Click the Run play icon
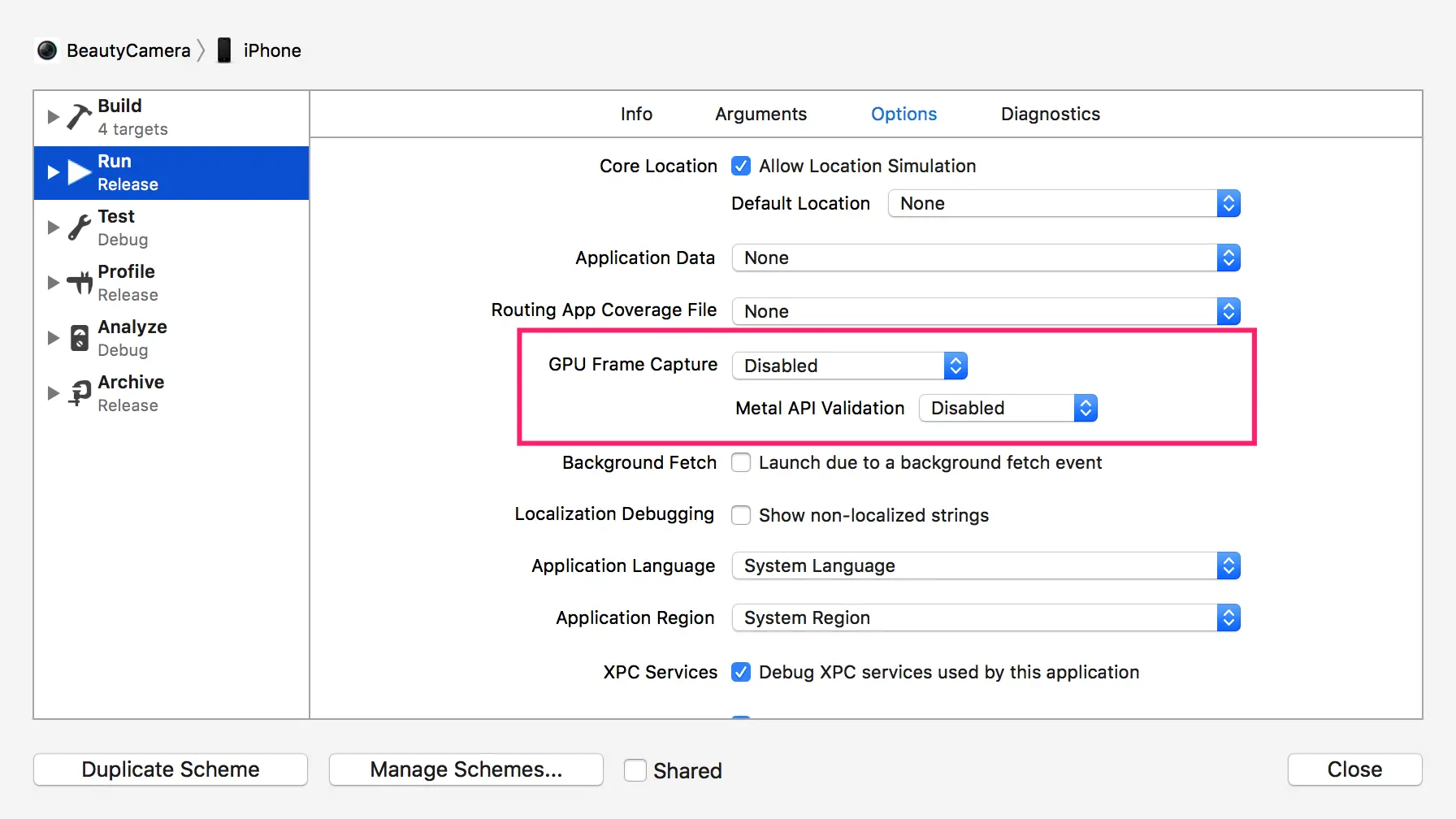This screenshot has height=819, width=1456. 80,172
